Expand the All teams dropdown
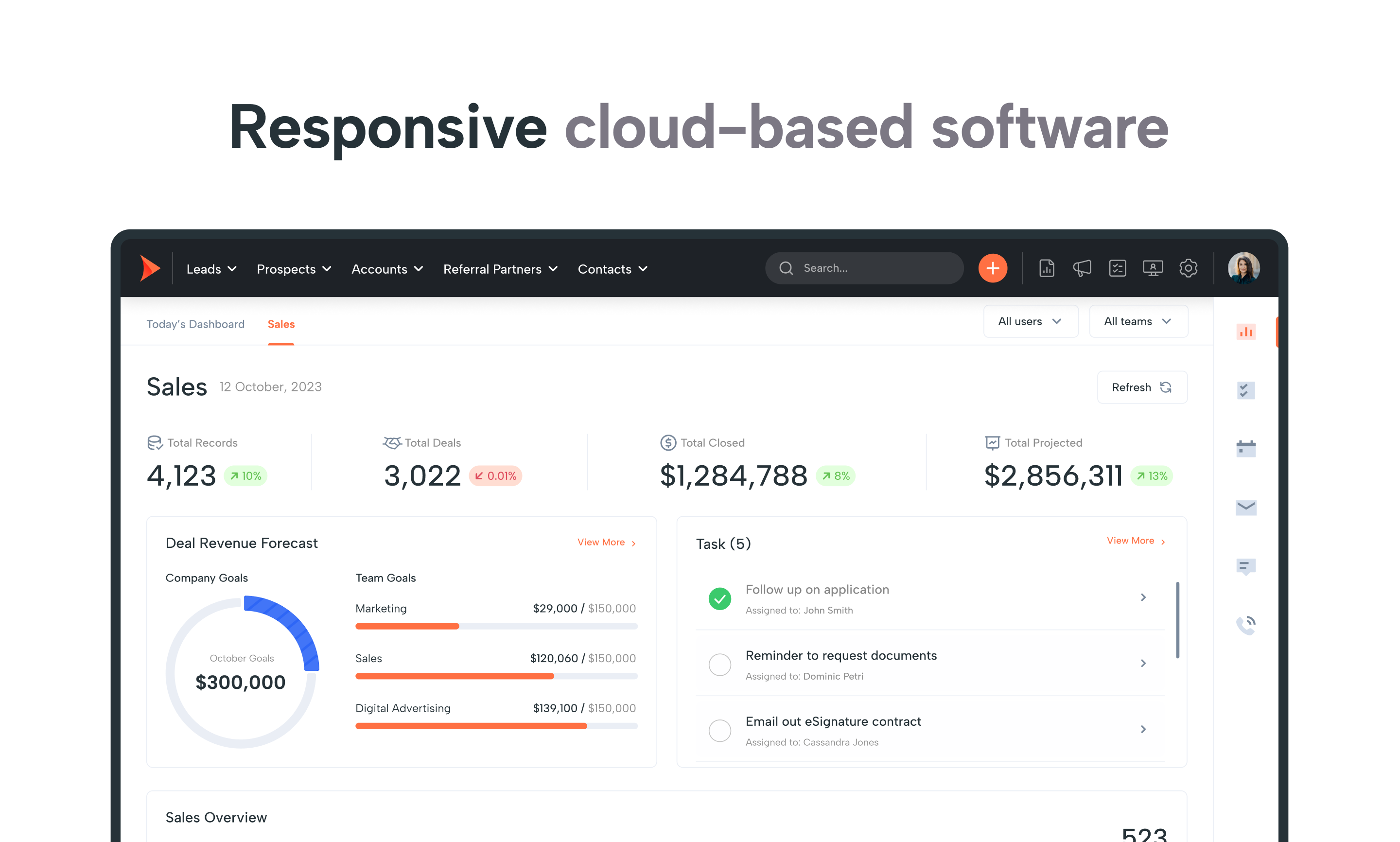 [x=1137, y=322]
